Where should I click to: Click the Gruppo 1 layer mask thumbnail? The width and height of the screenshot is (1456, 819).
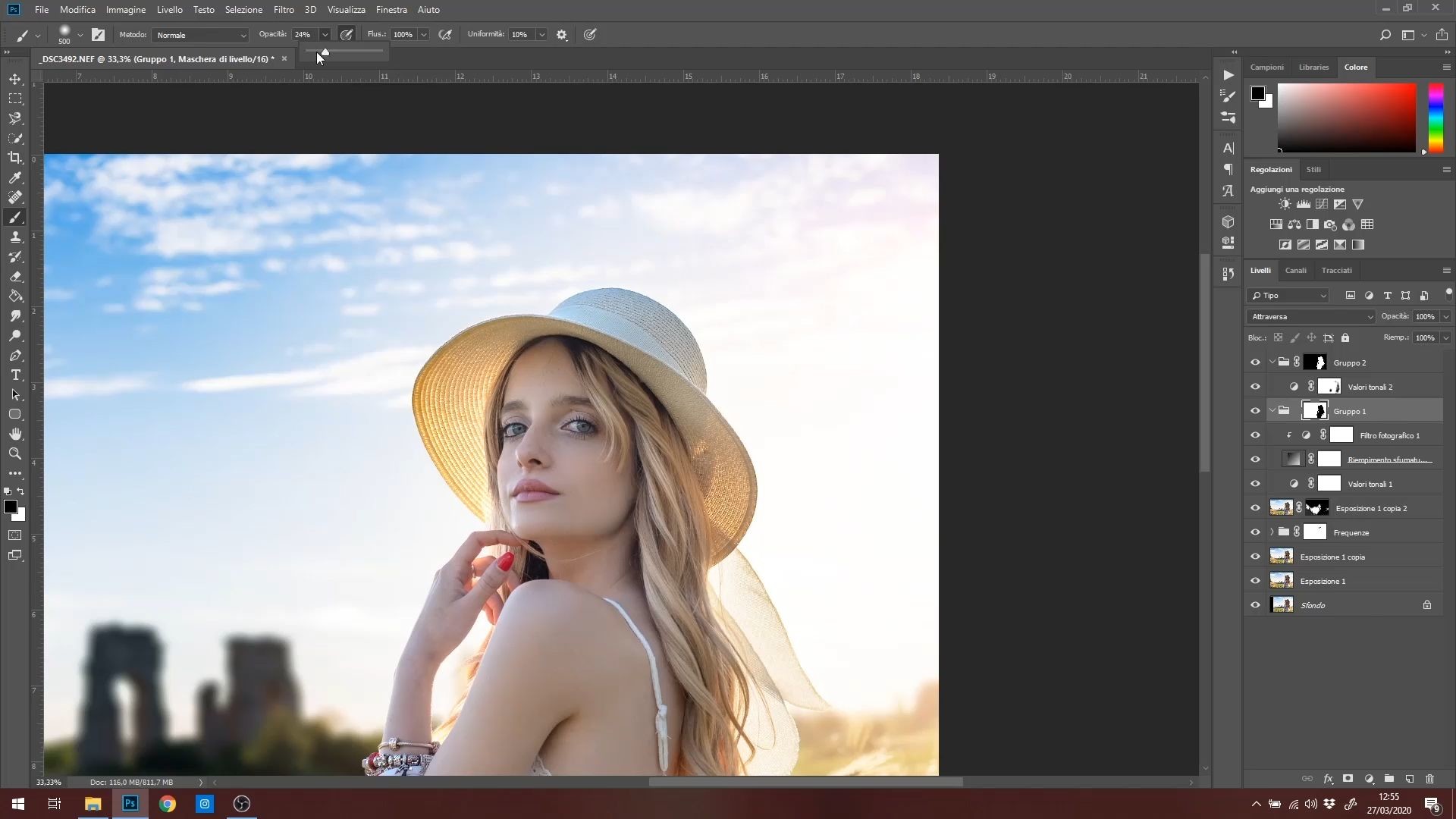coord(1315,411)
